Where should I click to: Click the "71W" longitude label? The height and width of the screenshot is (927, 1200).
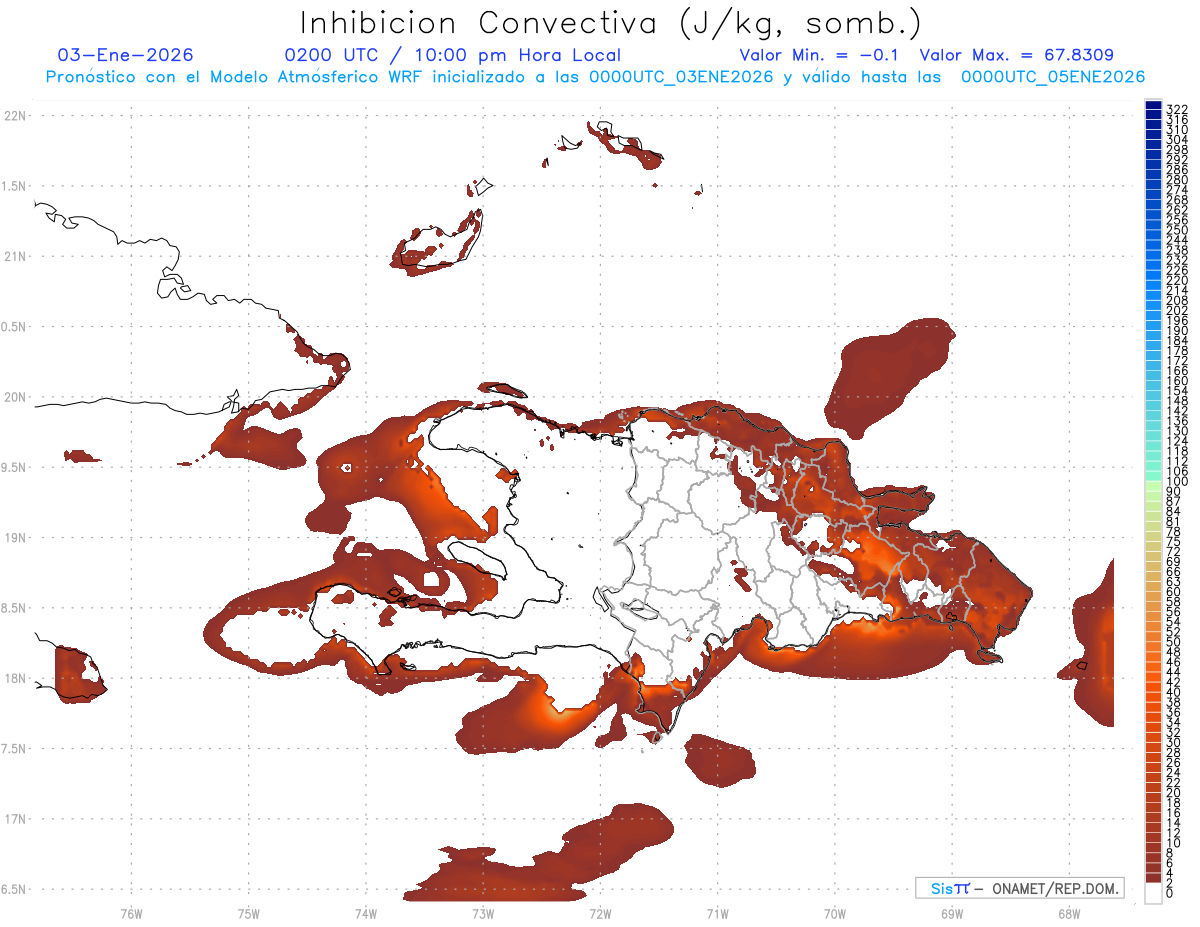(717, 913)
